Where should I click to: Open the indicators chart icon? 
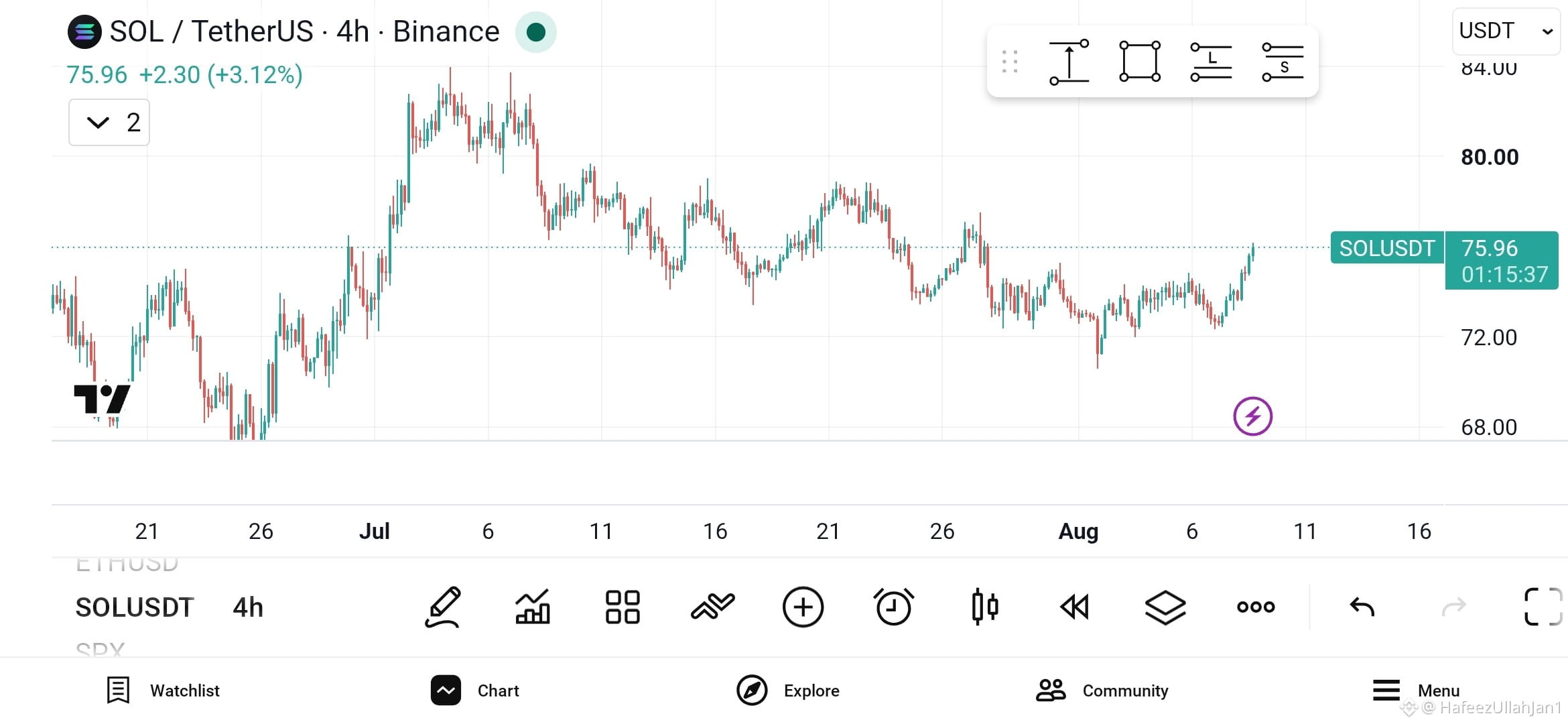[533, 607]
